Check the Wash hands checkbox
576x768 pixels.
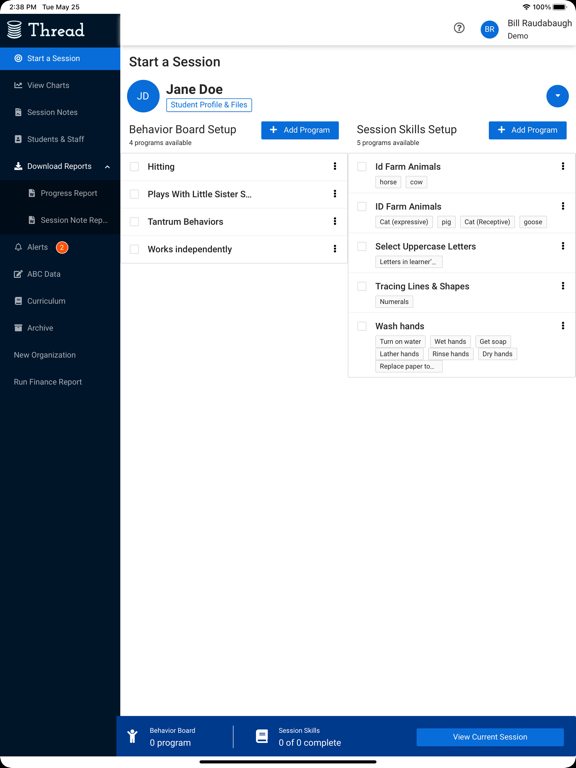tap(362, 326)
